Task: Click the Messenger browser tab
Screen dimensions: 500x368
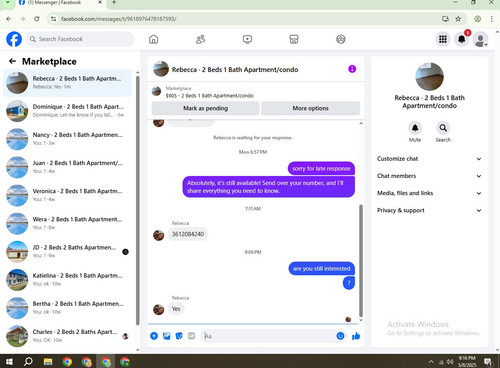Action: click(59, 3)
